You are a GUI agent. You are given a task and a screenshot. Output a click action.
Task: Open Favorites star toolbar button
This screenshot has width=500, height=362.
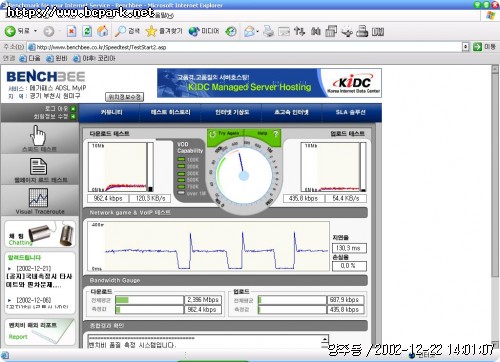point(164,31)
